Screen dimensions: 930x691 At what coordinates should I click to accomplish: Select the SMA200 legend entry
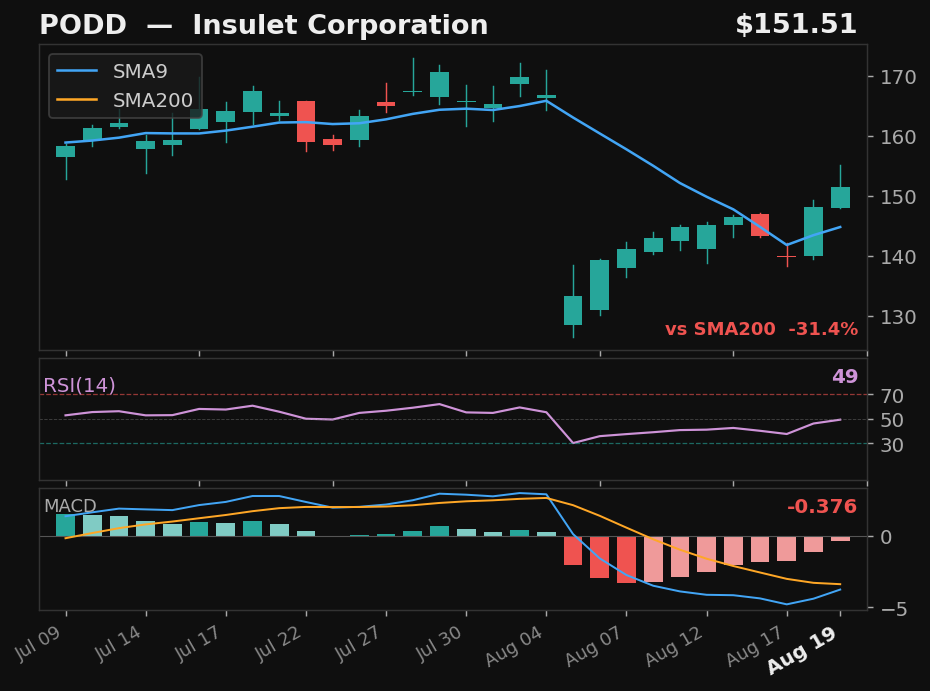[125, 100]
